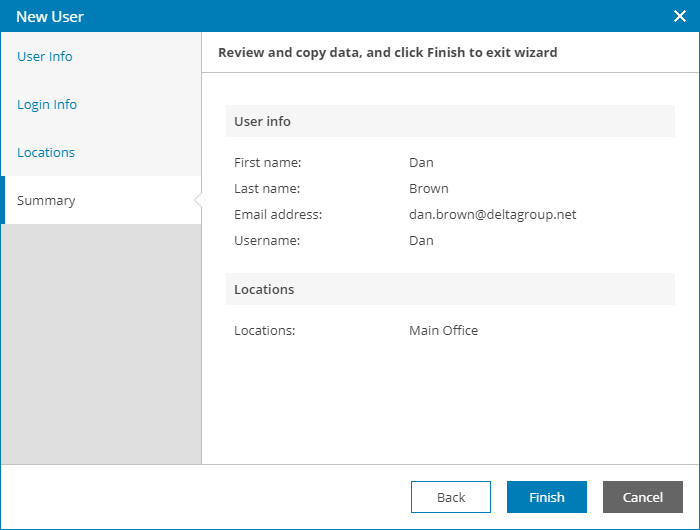Click the email dan.brown@deltagroup.net value

pyautogui.click(x=492, y=215)
